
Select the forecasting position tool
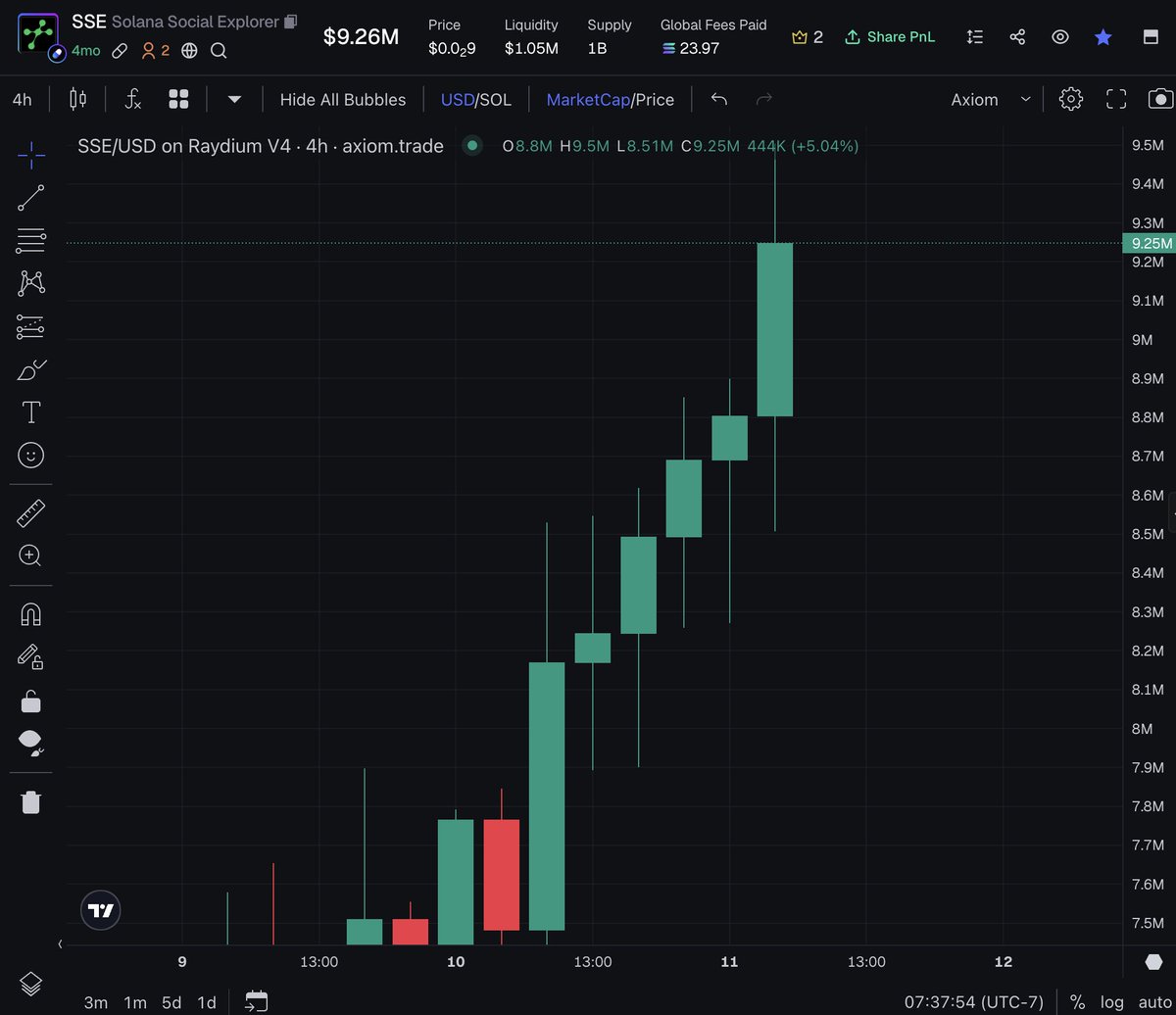click(31, 327)
